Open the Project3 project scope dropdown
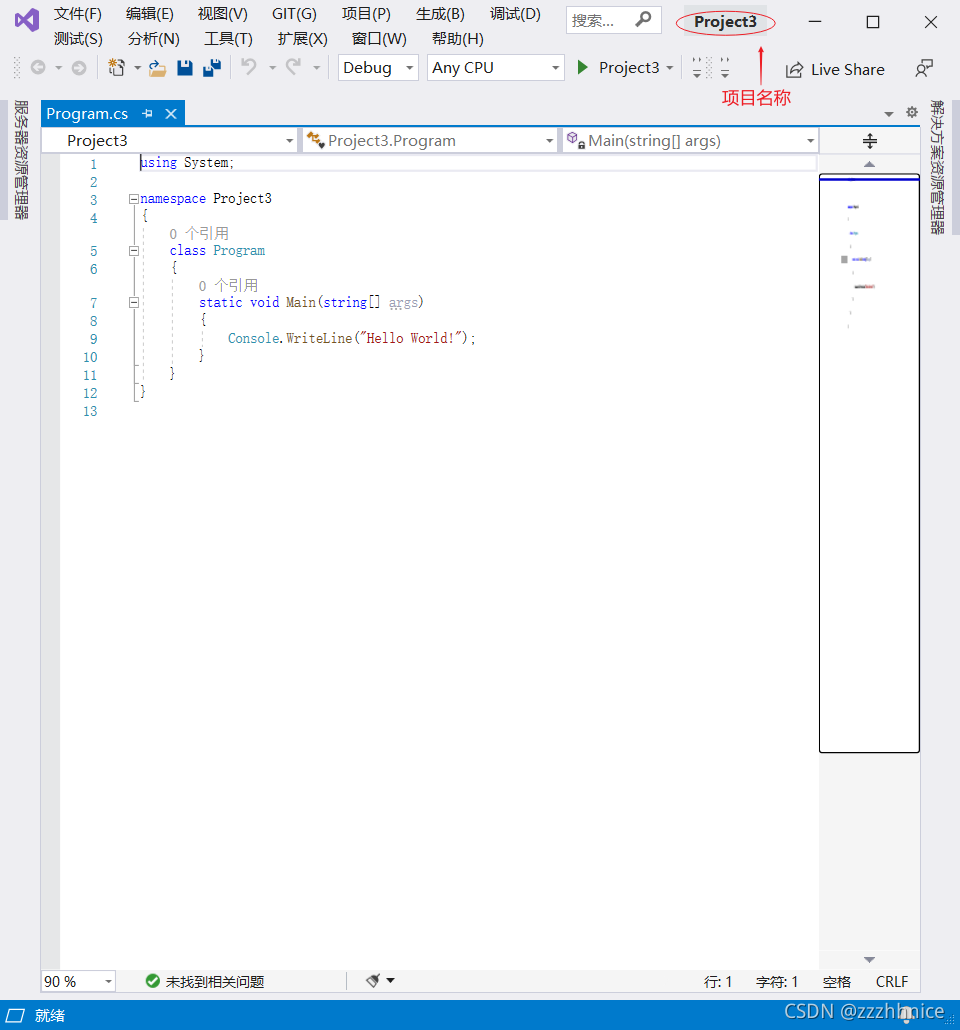Screen dimensions: 960x1030 tap(170, 141)
